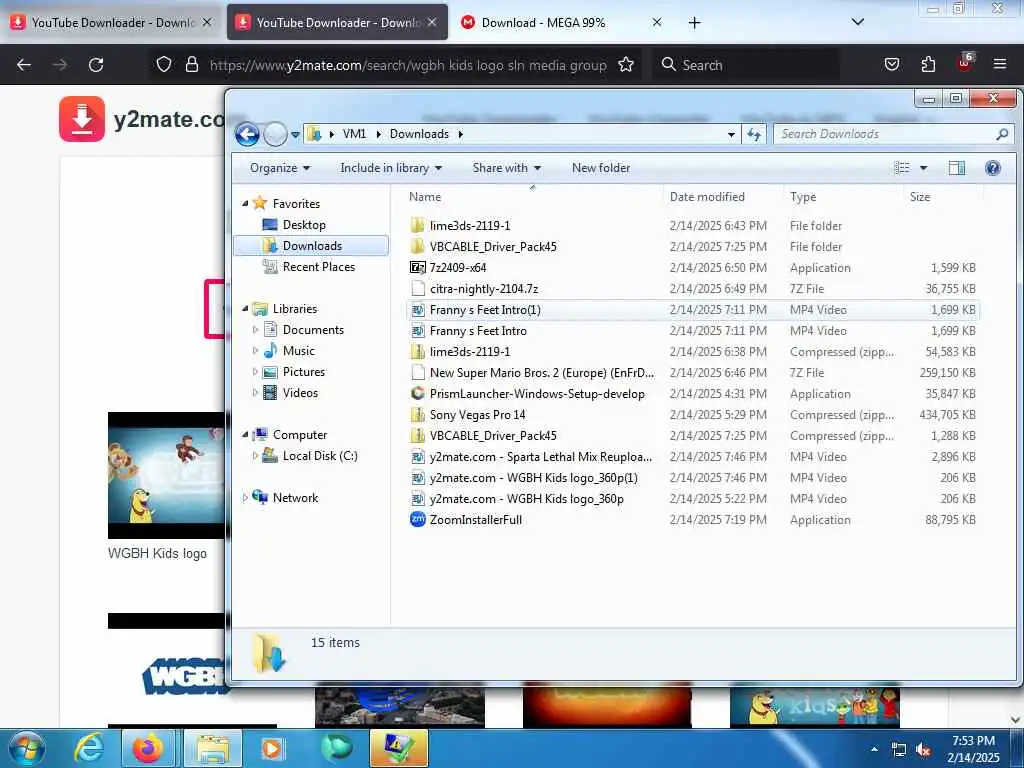Viewport: 1024px width, 768px height.
Task: Open recent locations dropdown beside navigation arrows
Action: (x=295, y=135)
